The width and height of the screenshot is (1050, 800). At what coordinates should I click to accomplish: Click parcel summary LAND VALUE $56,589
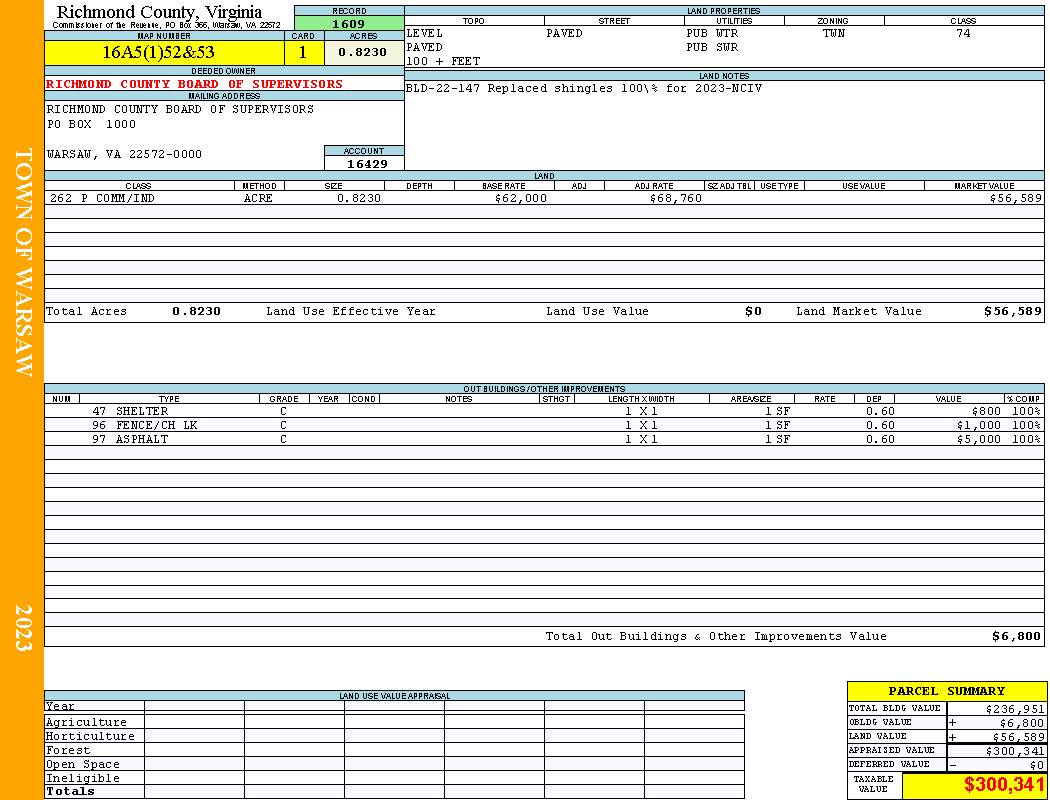pyautogui.click(x=1018, y=737)
